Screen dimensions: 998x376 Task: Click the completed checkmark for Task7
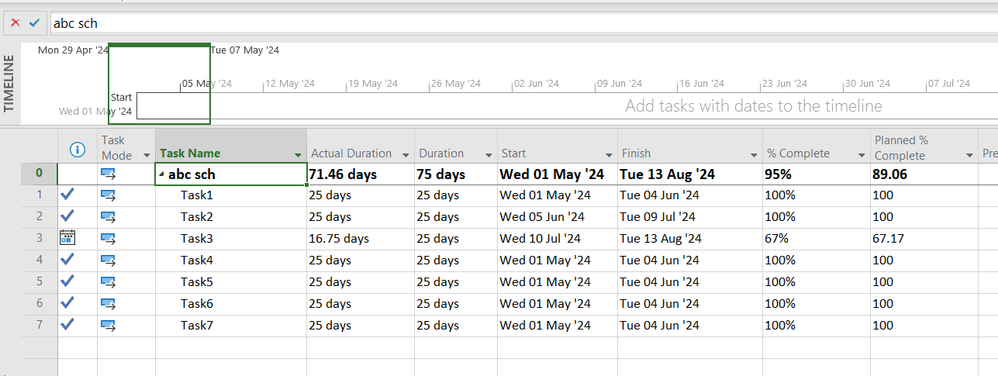[x=67, y=324]
